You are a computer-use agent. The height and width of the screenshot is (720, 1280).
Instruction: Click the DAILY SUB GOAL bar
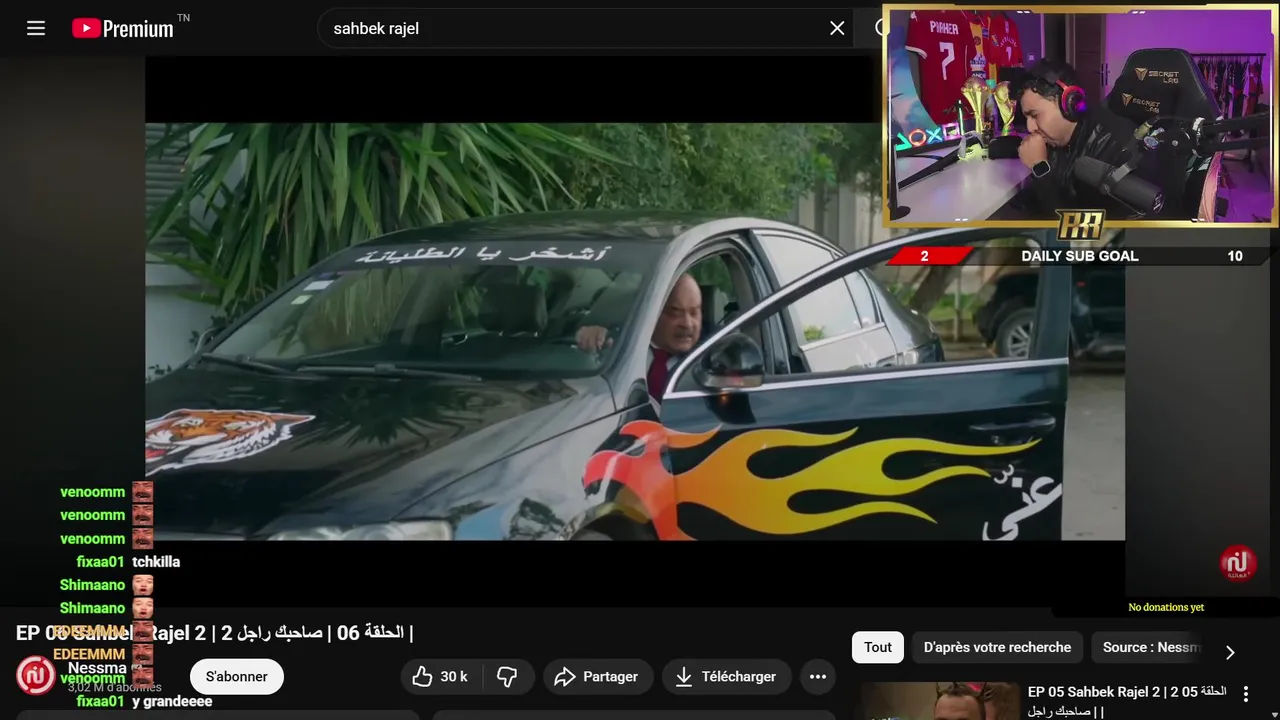[1080, 256]
